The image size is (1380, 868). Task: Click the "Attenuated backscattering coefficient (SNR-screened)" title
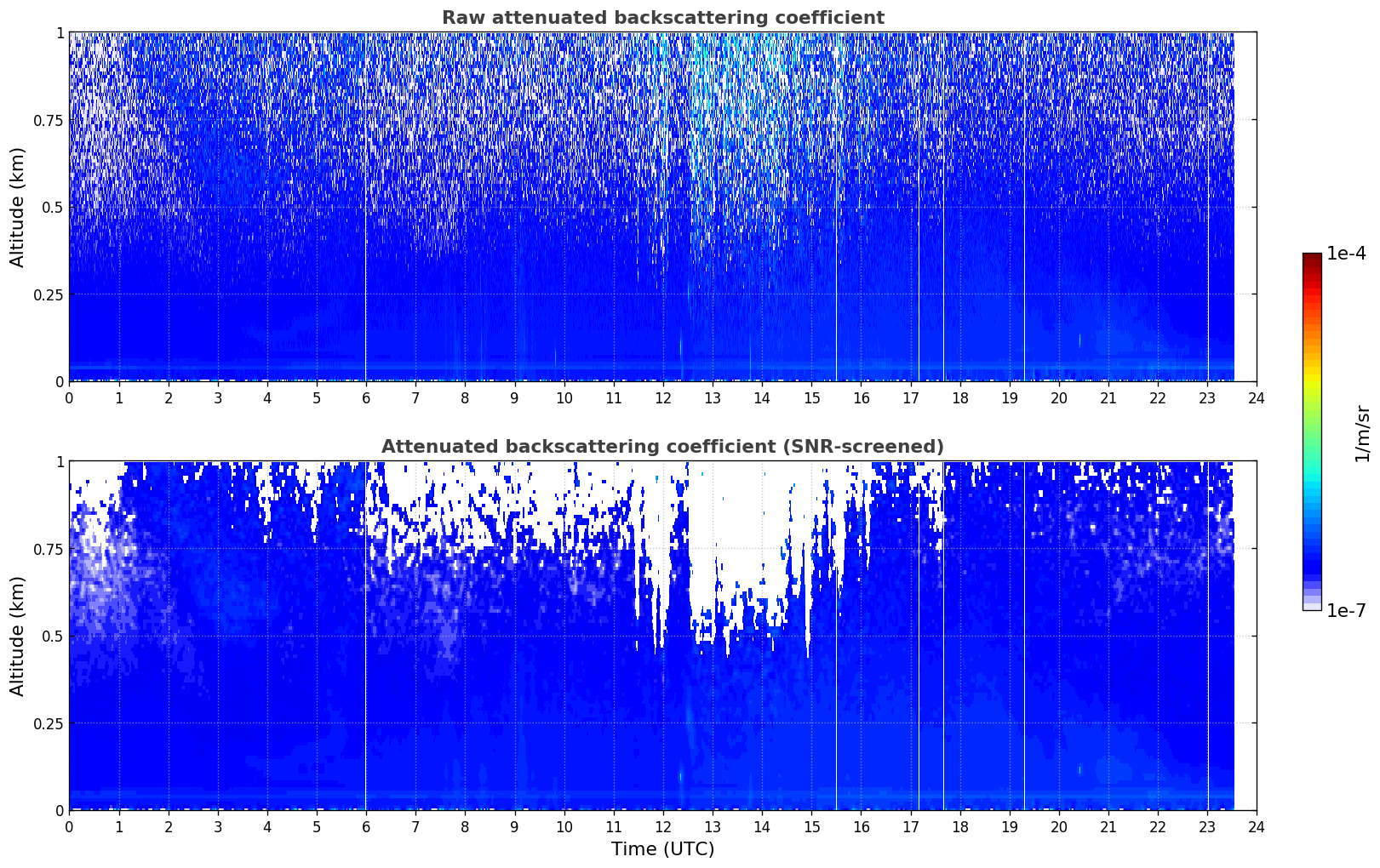pyautogui.click(x=662, y=447)
